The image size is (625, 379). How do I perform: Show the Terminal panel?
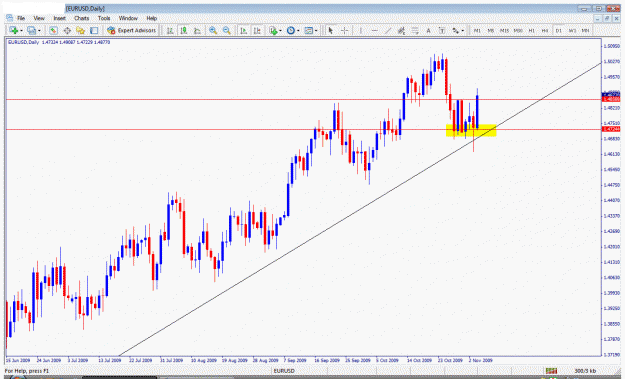[x=94, y=30]
